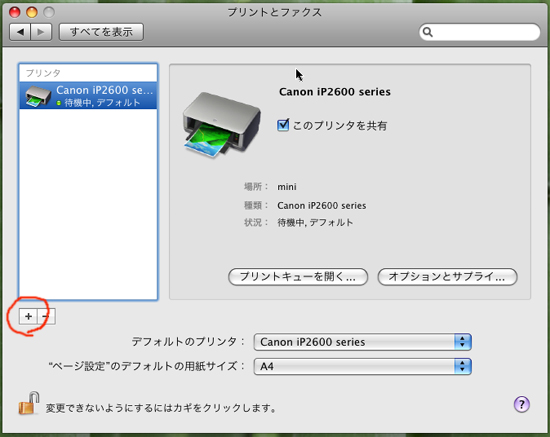Click the lock icon to prevent changes
The height and width of the screenshot is (437, 550).
[29, 403]
